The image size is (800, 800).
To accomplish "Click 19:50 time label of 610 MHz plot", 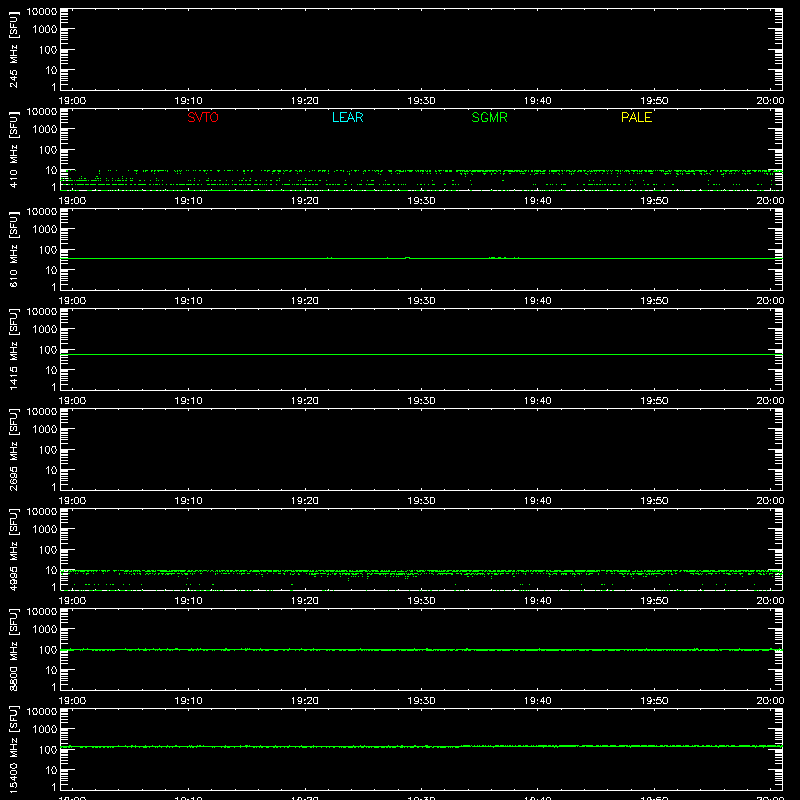I will click(654, 301).
